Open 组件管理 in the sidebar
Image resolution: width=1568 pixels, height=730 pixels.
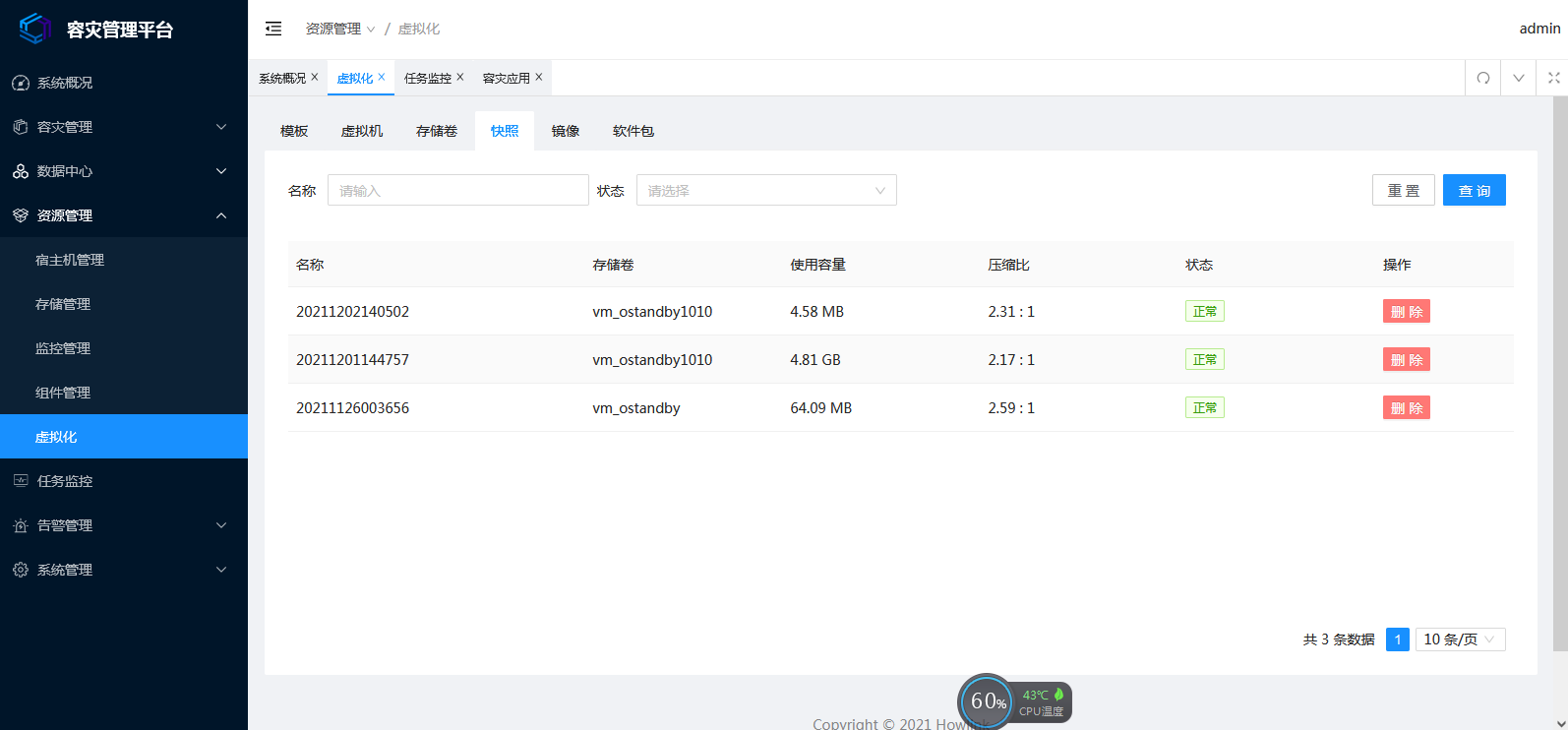coord(124,393)
